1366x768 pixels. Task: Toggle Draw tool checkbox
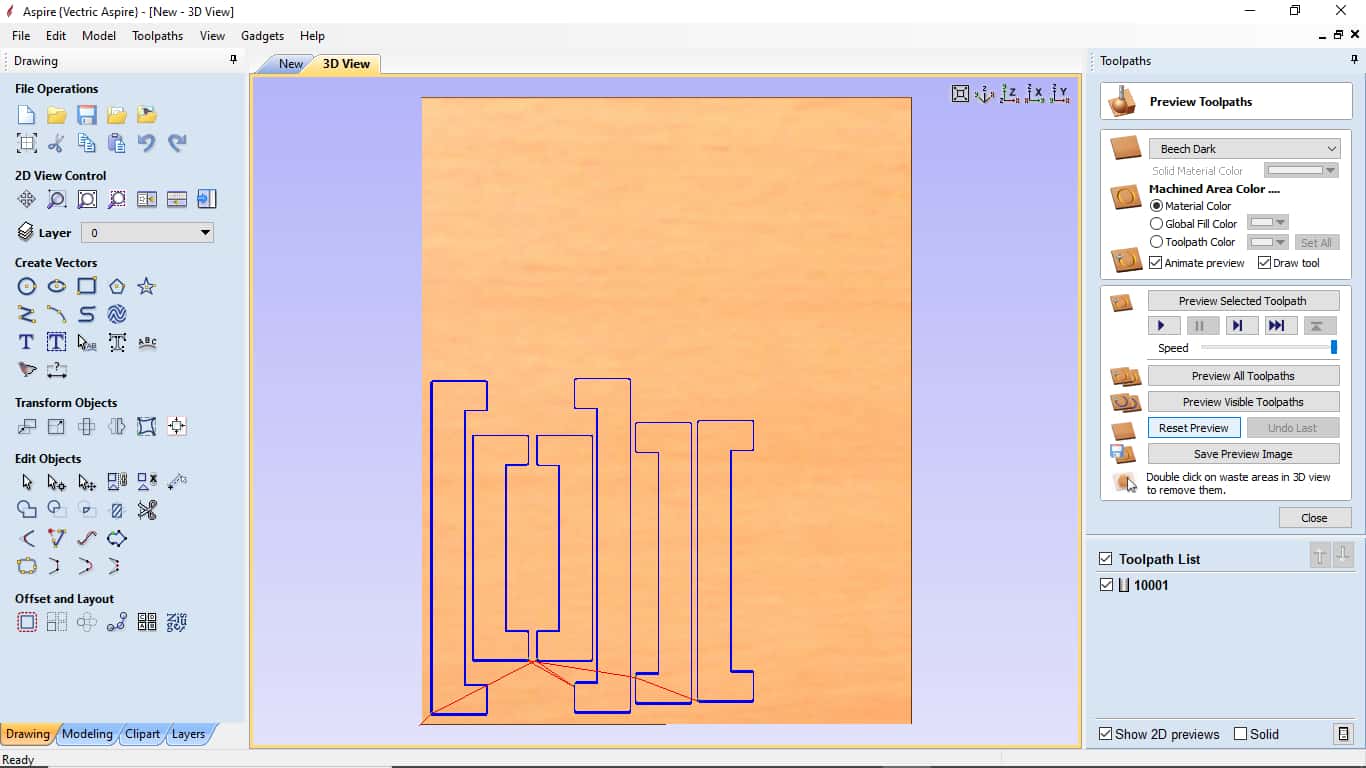point(1265,263)
